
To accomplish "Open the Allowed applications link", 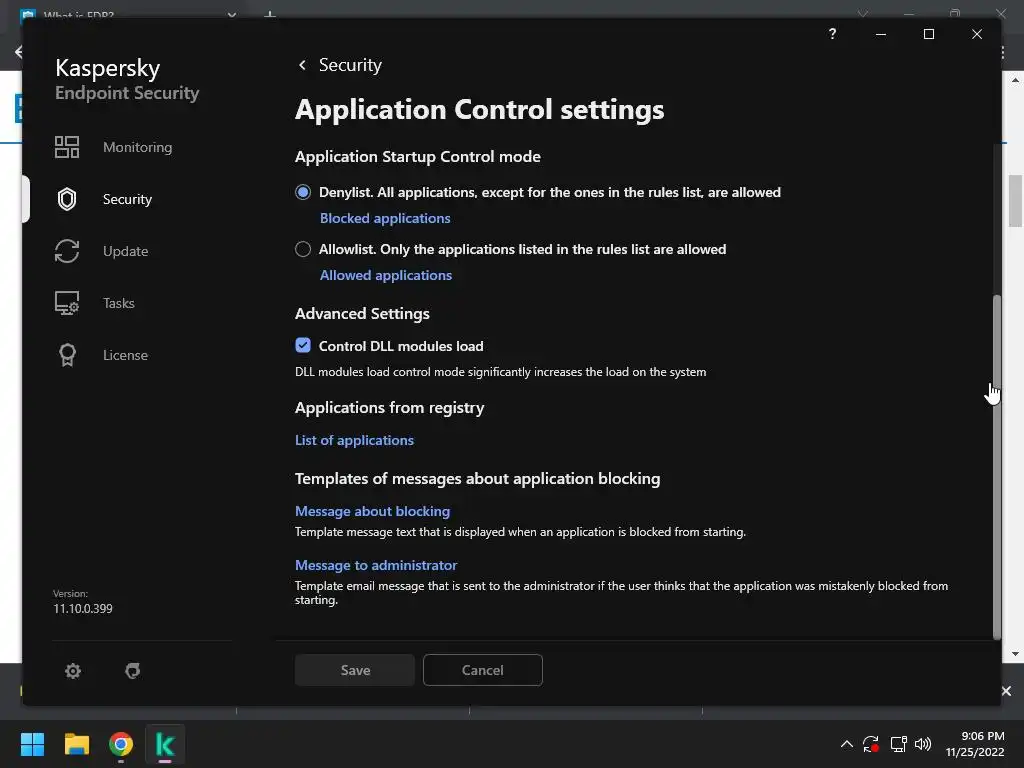I will 386,275.
